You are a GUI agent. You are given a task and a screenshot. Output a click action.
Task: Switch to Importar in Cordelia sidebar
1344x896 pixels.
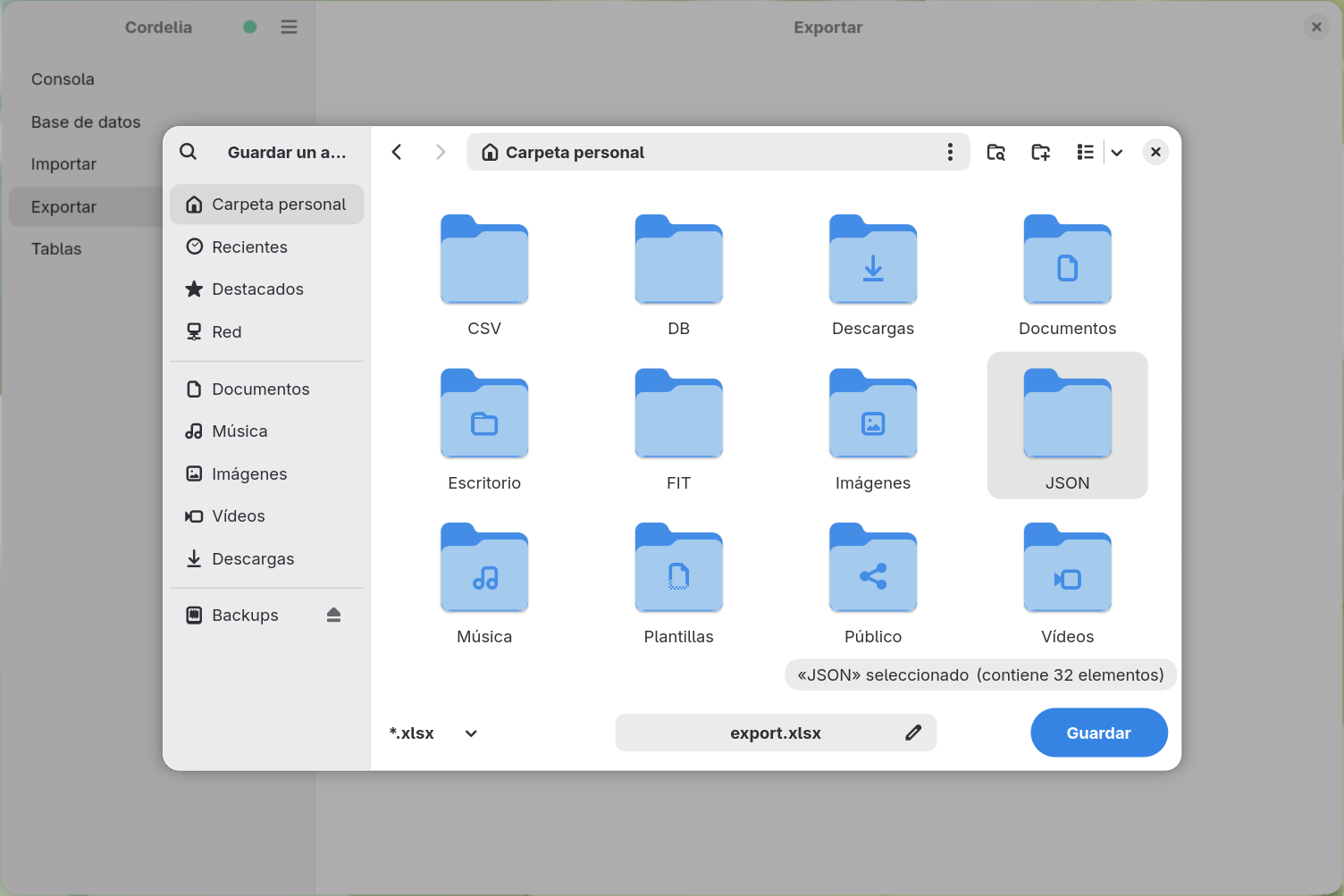pyautogui.click(x=85, y=163)
